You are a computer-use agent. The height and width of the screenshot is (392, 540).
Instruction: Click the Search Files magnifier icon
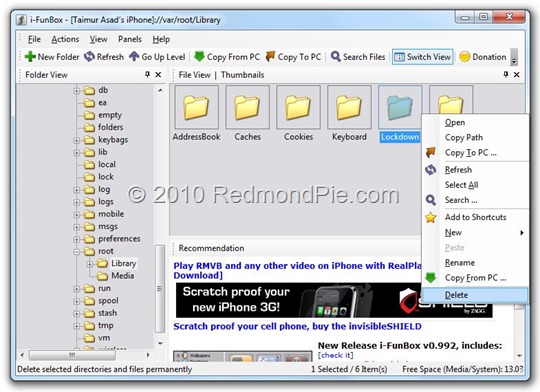335,56
